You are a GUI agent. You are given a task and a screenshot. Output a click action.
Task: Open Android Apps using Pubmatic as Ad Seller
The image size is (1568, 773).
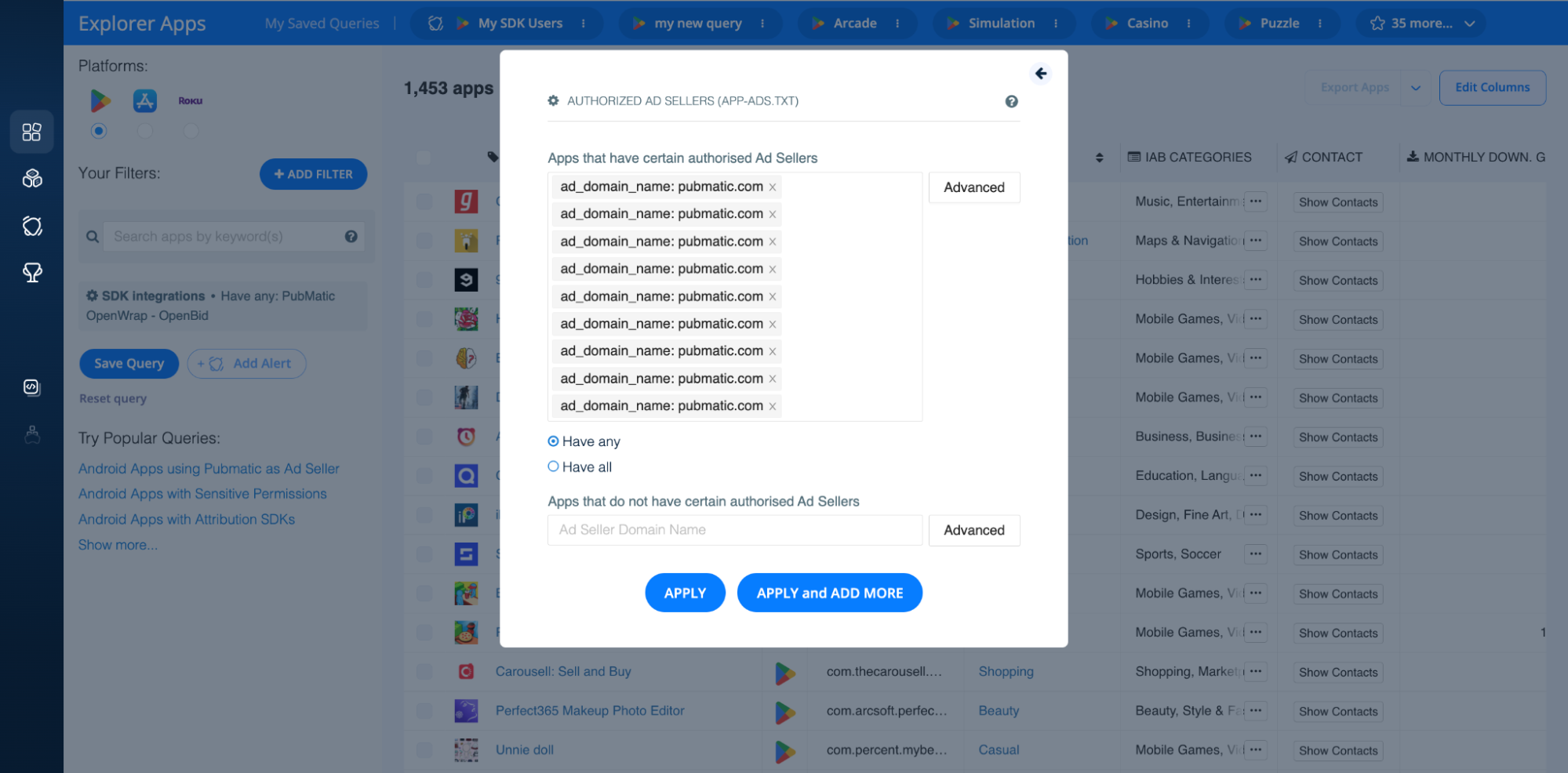click(209, 469)
